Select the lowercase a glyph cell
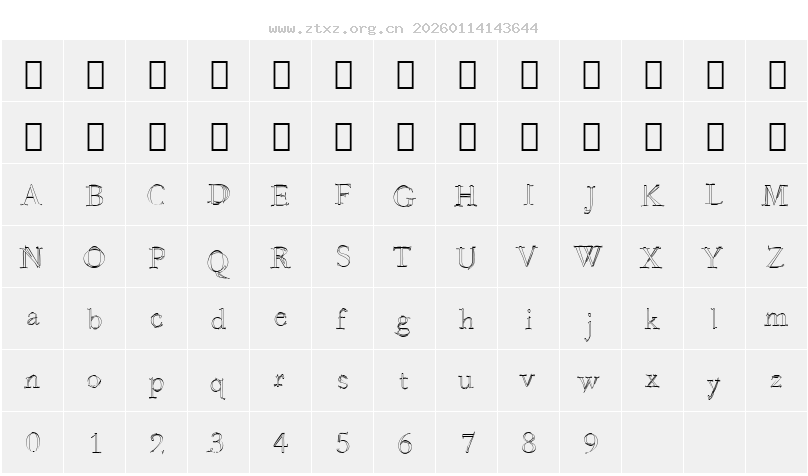This screenshot has width=808, height=476. [33, 319]
